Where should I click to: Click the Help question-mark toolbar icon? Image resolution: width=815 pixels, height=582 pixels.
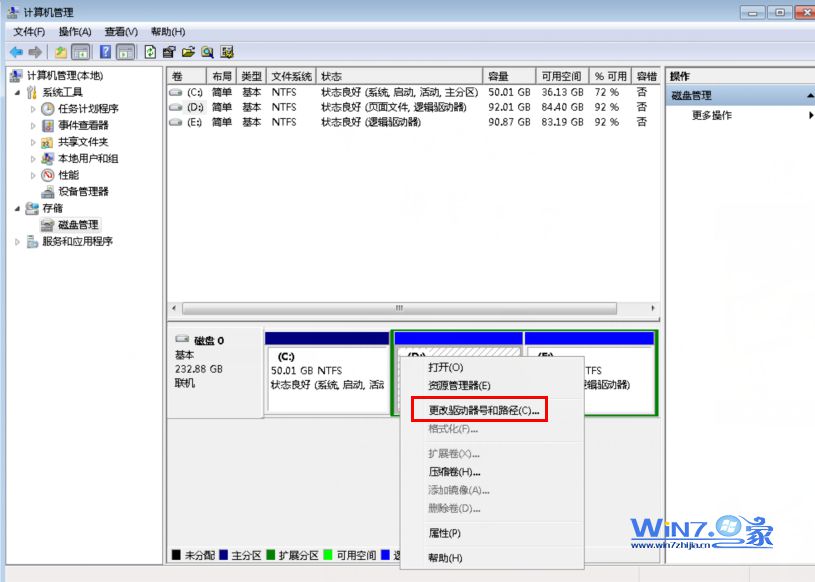click(105, 52)
